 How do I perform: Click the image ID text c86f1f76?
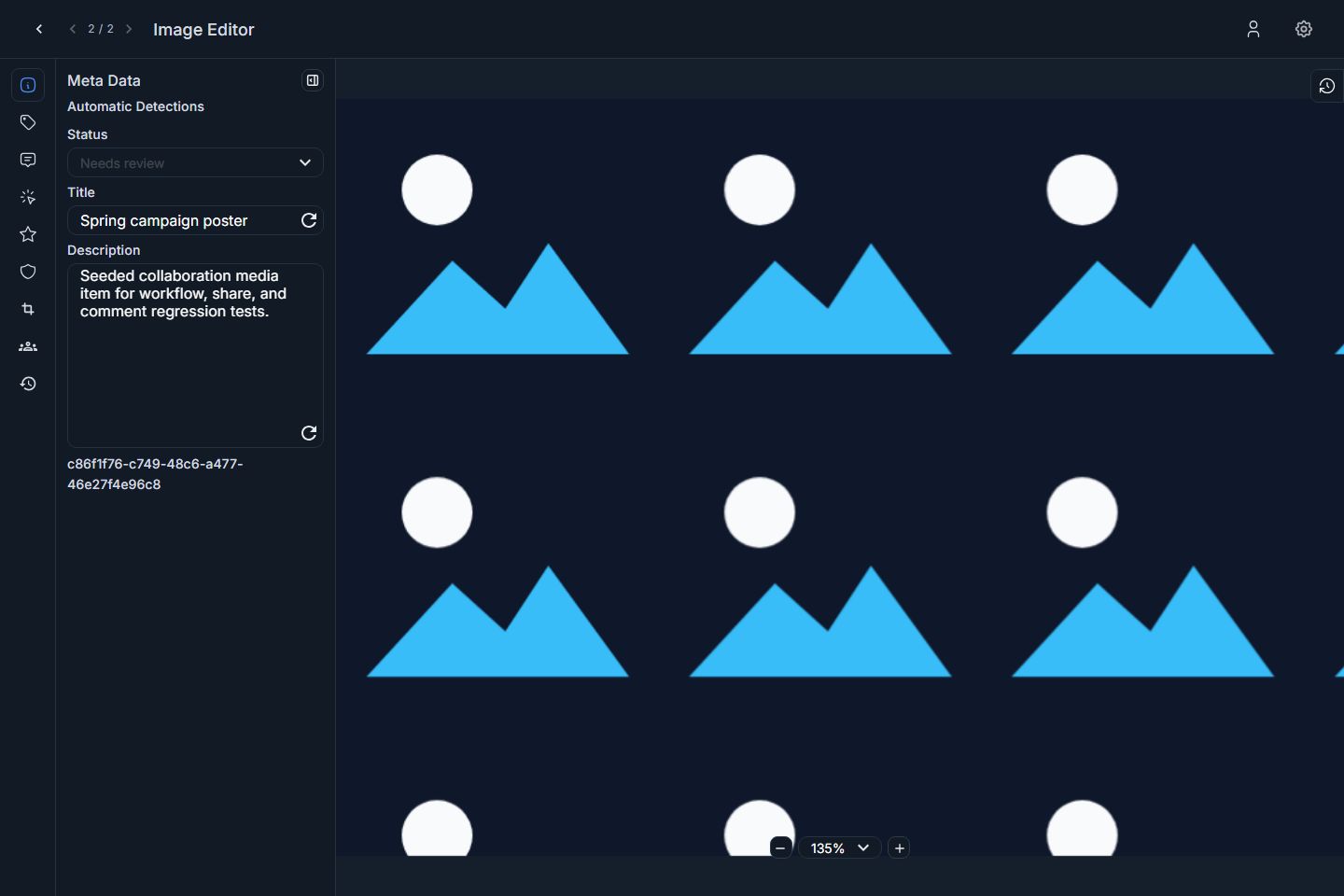click(x=155, y=474)
